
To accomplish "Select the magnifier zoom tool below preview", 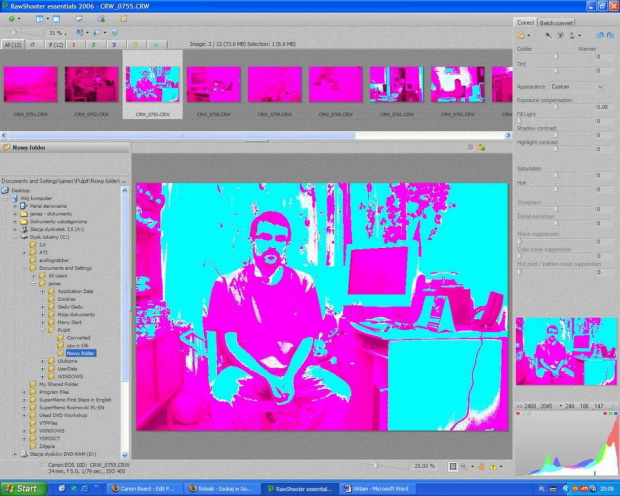I will pos(464,467).
